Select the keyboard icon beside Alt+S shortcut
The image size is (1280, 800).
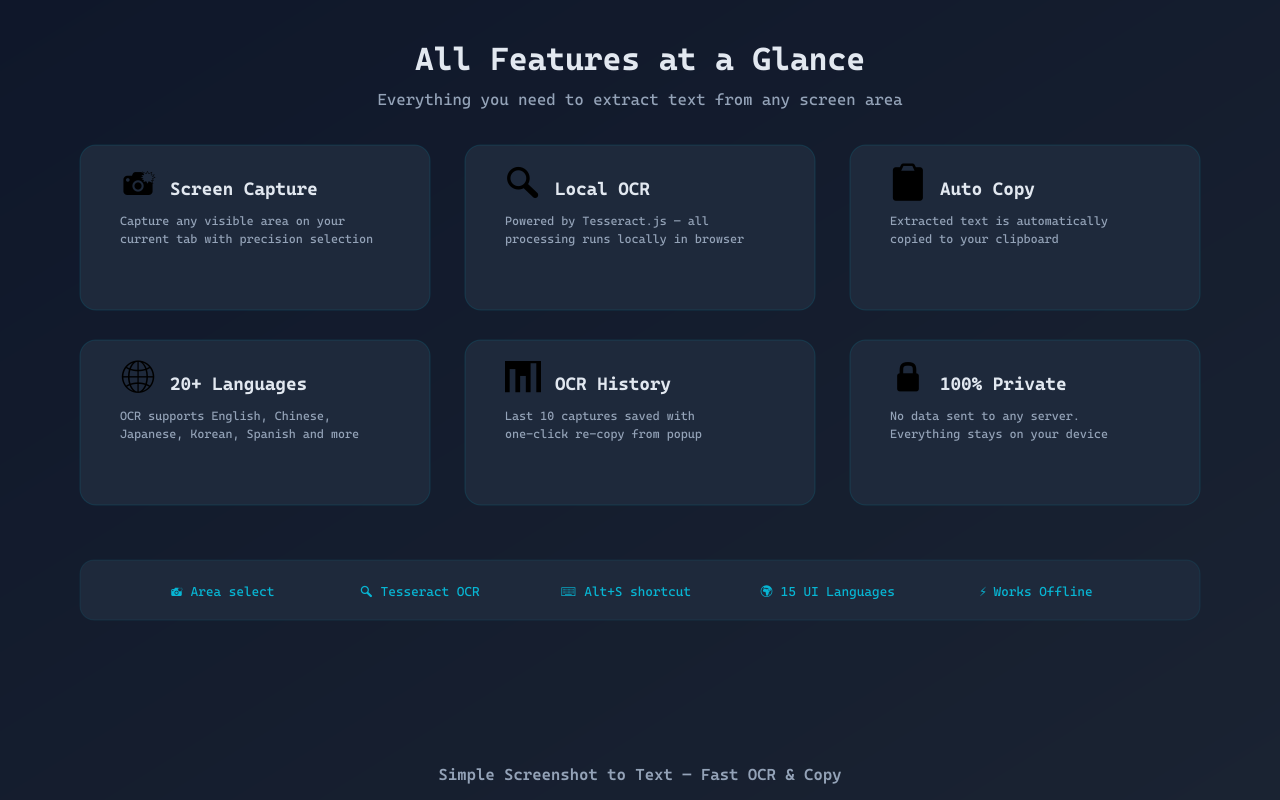(x=570, y=591)
